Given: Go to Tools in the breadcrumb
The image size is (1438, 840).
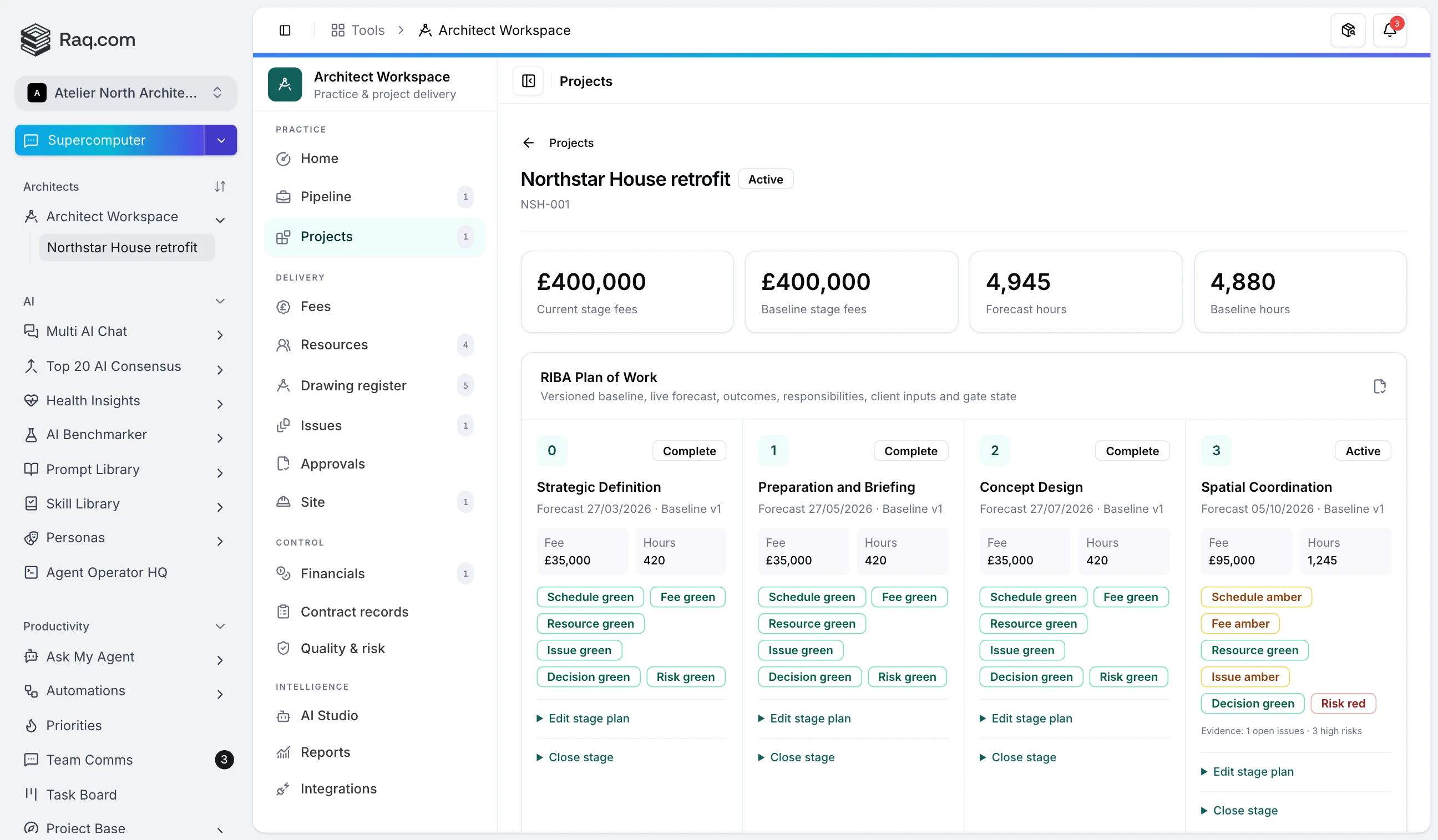Looking at the screenshot, I should tap(358, 30).
